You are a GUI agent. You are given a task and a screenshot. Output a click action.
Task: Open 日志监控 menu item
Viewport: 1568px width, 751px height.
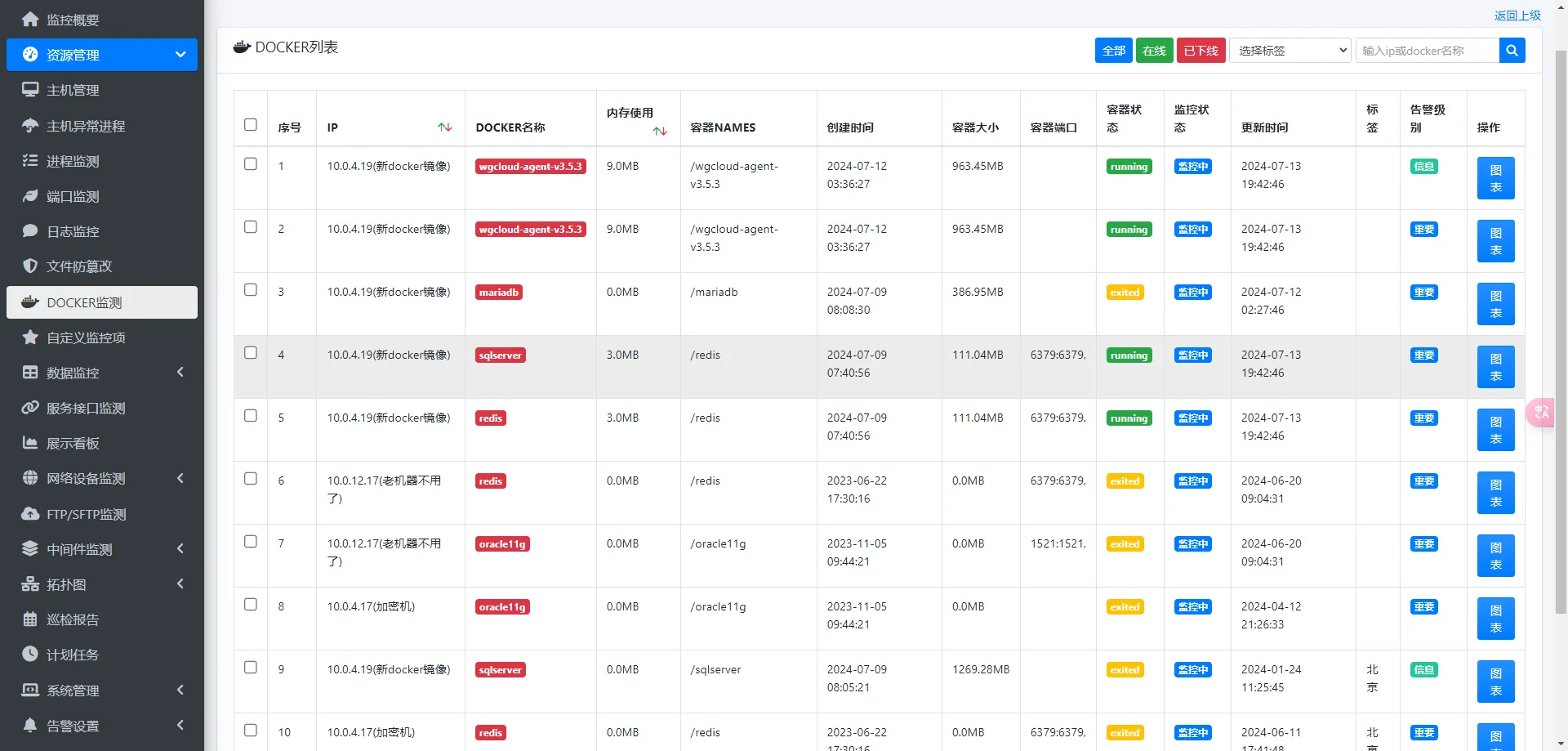(102, 231)
